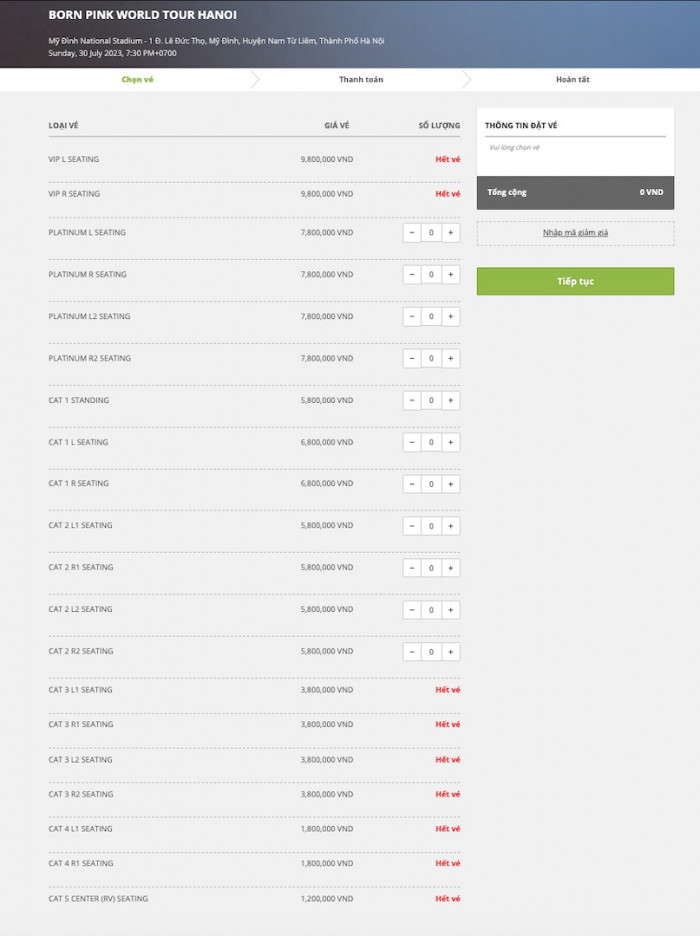
Task: Click the BORN PINK WORLD TOUR HANOI title
Action: point(143,15)
